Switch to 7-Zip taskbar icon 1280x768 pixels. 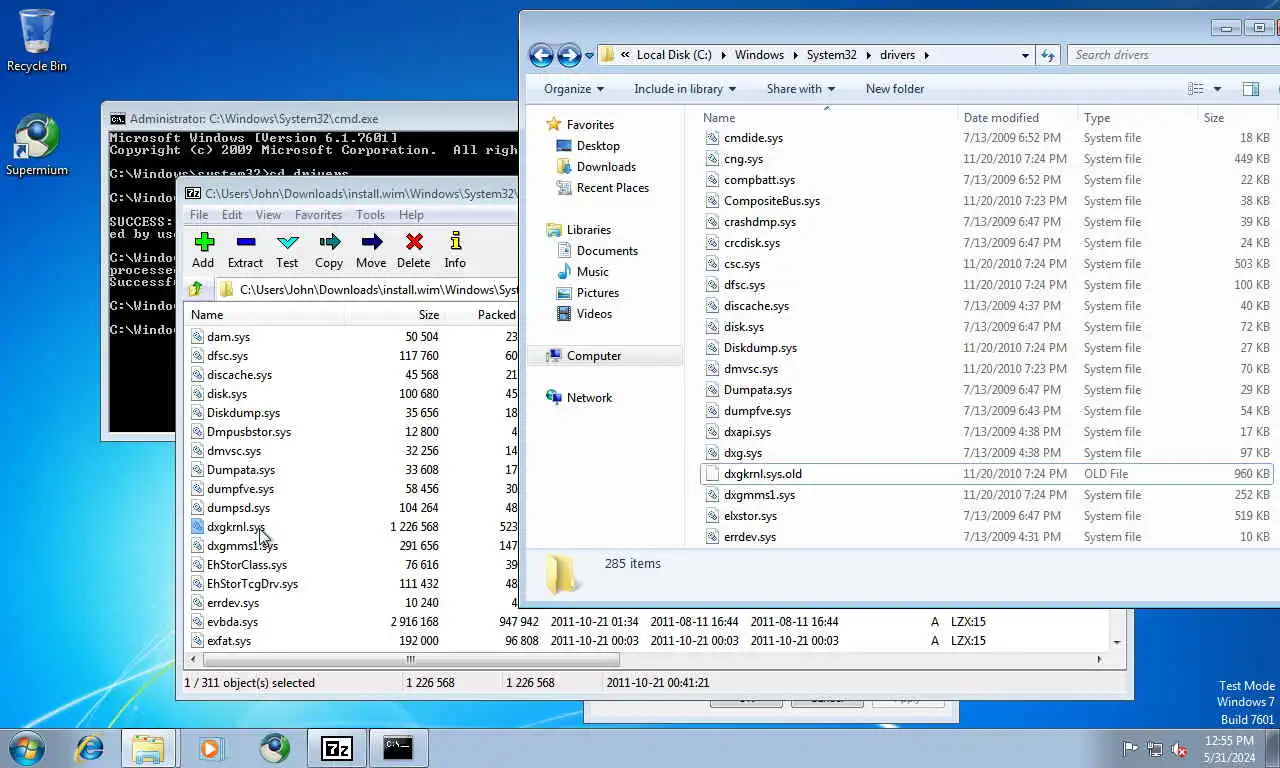click(337, 748)
